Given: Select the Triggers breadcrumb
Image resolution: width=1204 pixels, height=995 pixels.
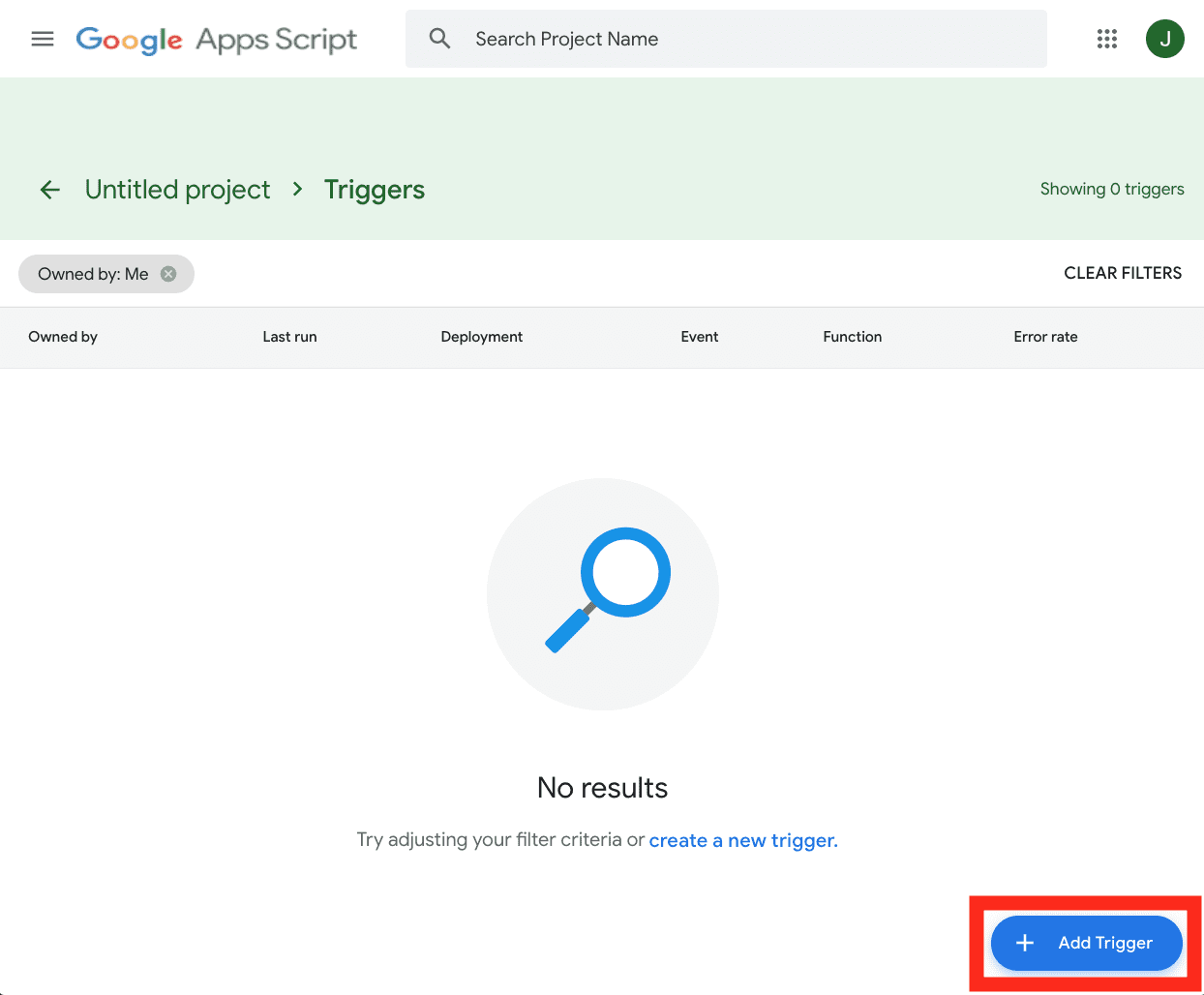Looking at the screenshot, I should point(375,190).
